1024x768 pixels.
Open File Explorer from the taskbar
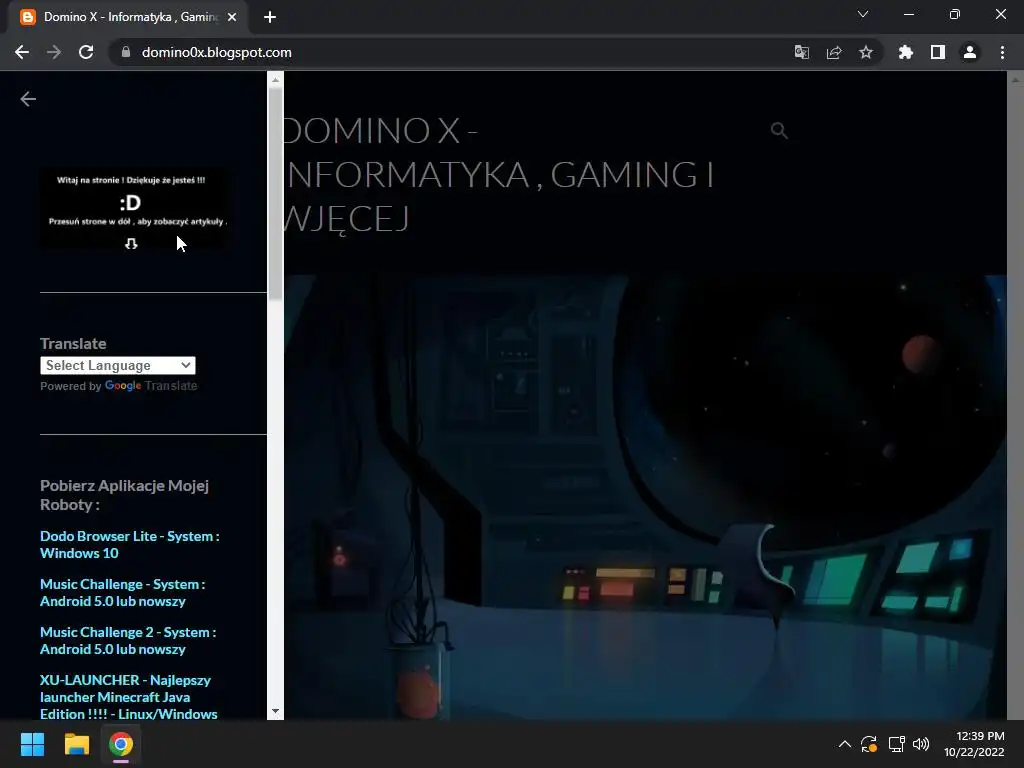76,744
